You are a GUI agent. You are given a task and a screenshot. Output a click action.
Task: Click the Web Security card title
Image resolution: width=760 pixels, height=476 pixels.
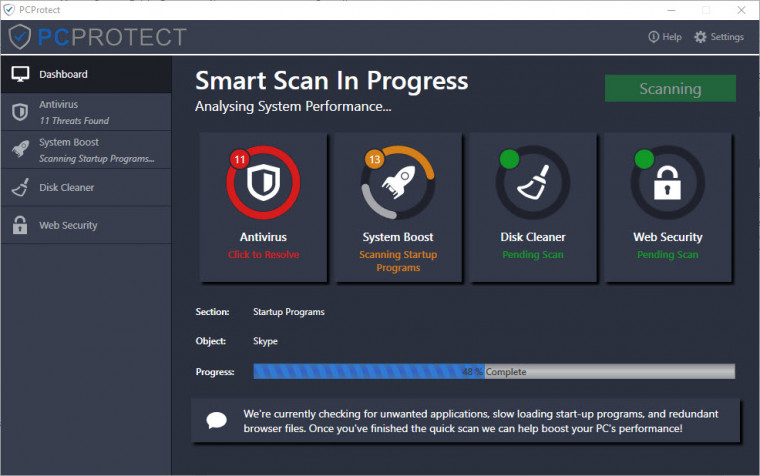tap(667, 237)
